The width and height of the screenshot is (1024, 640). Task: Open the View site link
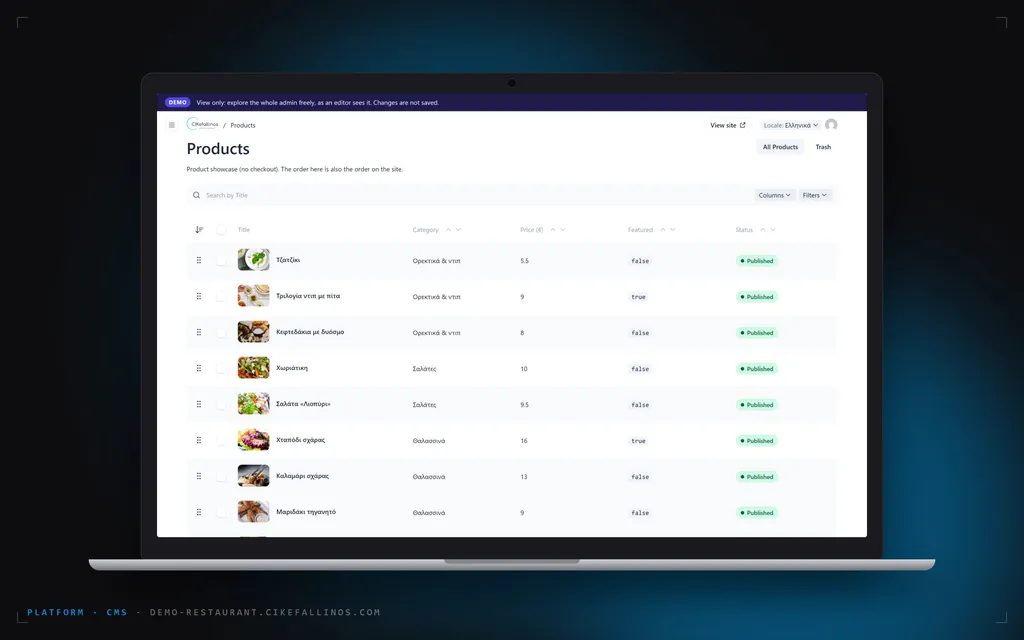coord(728,125)
